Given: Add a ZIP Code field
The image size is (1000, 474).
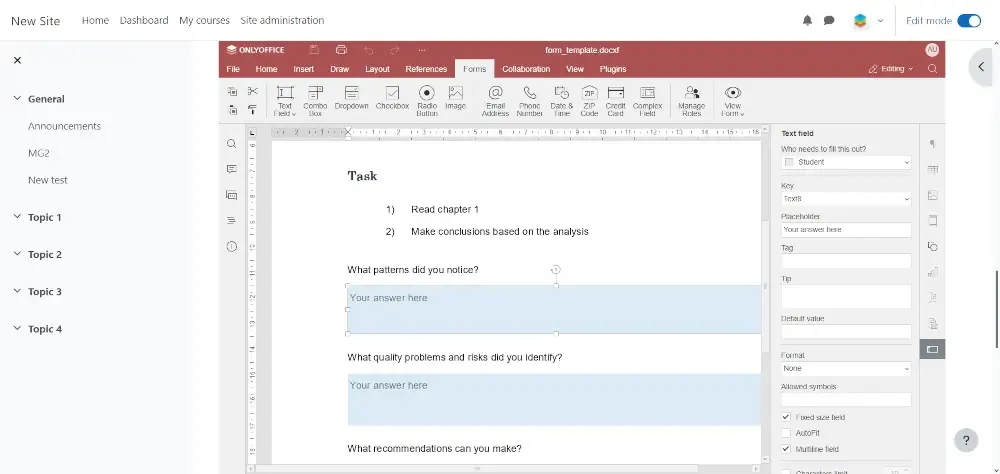Looking at the screenshot, I should coord(589,100).
